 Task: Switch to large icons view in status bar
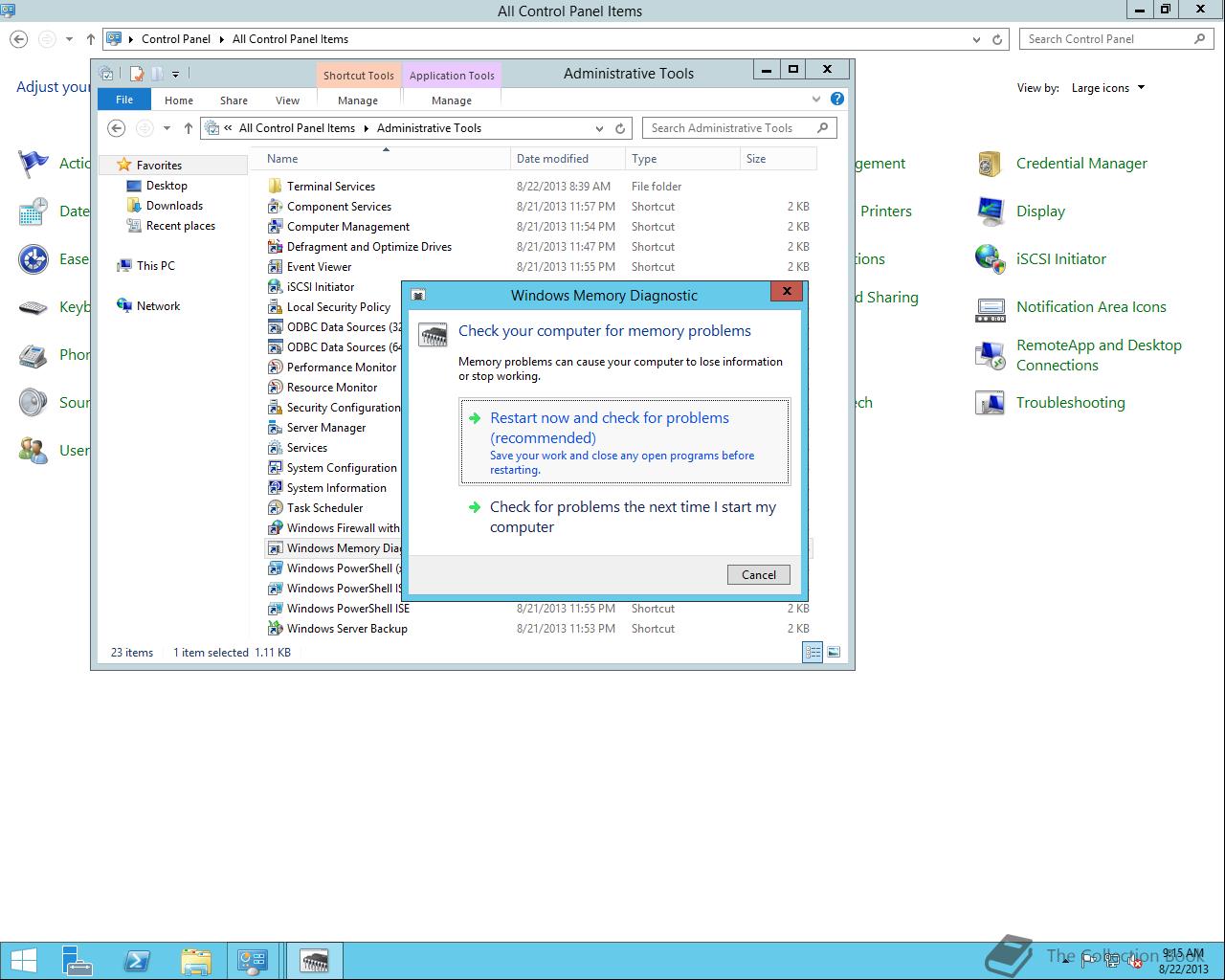(834, 653)
